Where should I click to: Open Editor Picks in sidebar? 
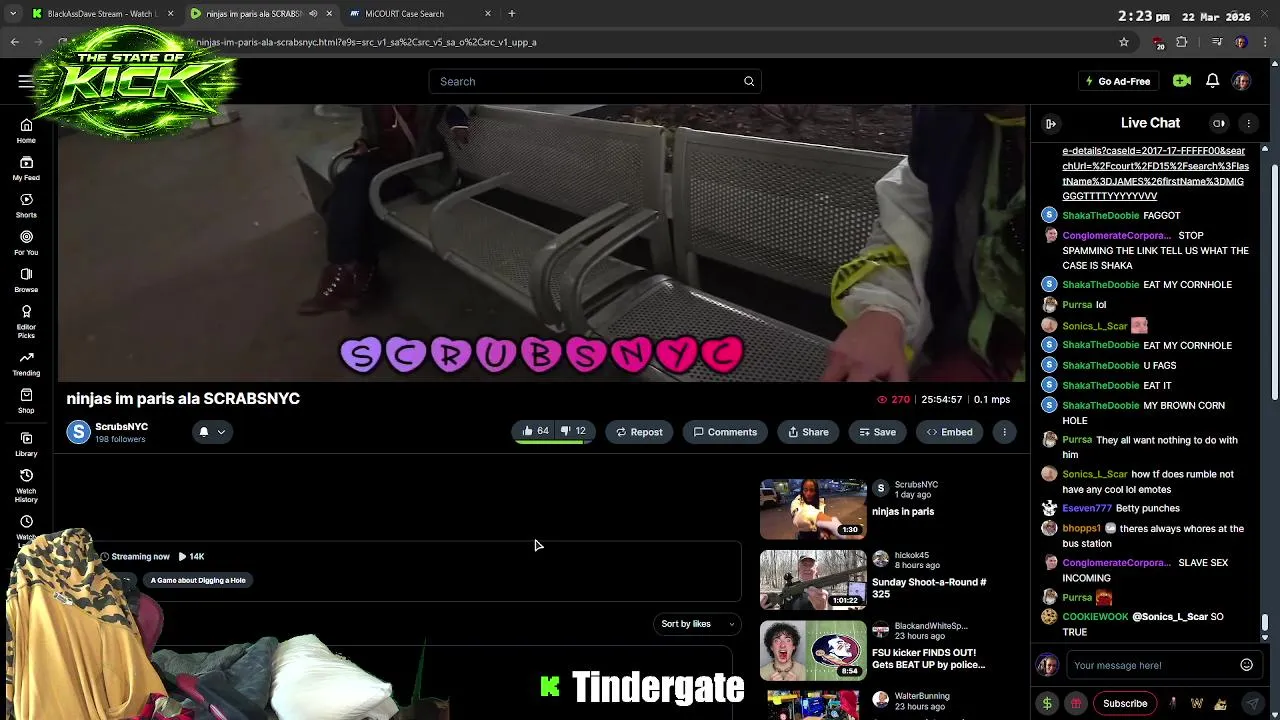pyautogui.click(x=26, y=321)
